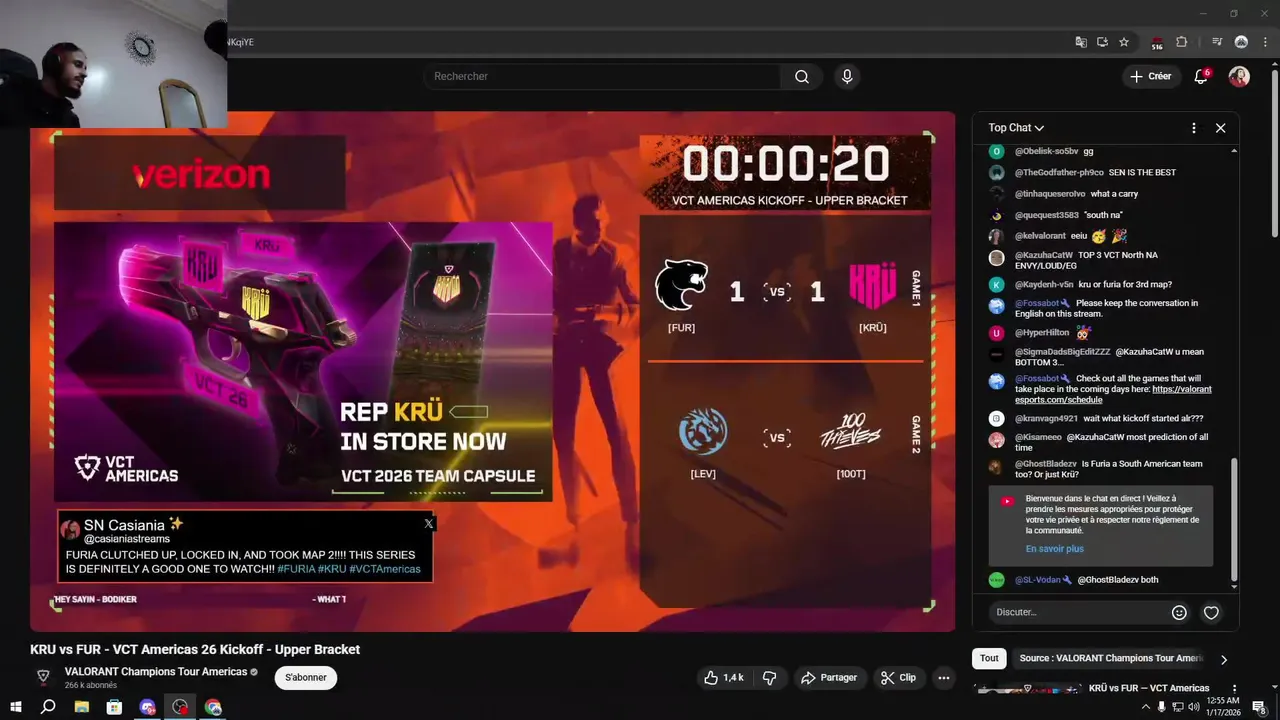The width and height of the screenshot is (1280, 720).
Task: Open VALORANT Champions Tour Americas channel name
Action: coord(155,672)
